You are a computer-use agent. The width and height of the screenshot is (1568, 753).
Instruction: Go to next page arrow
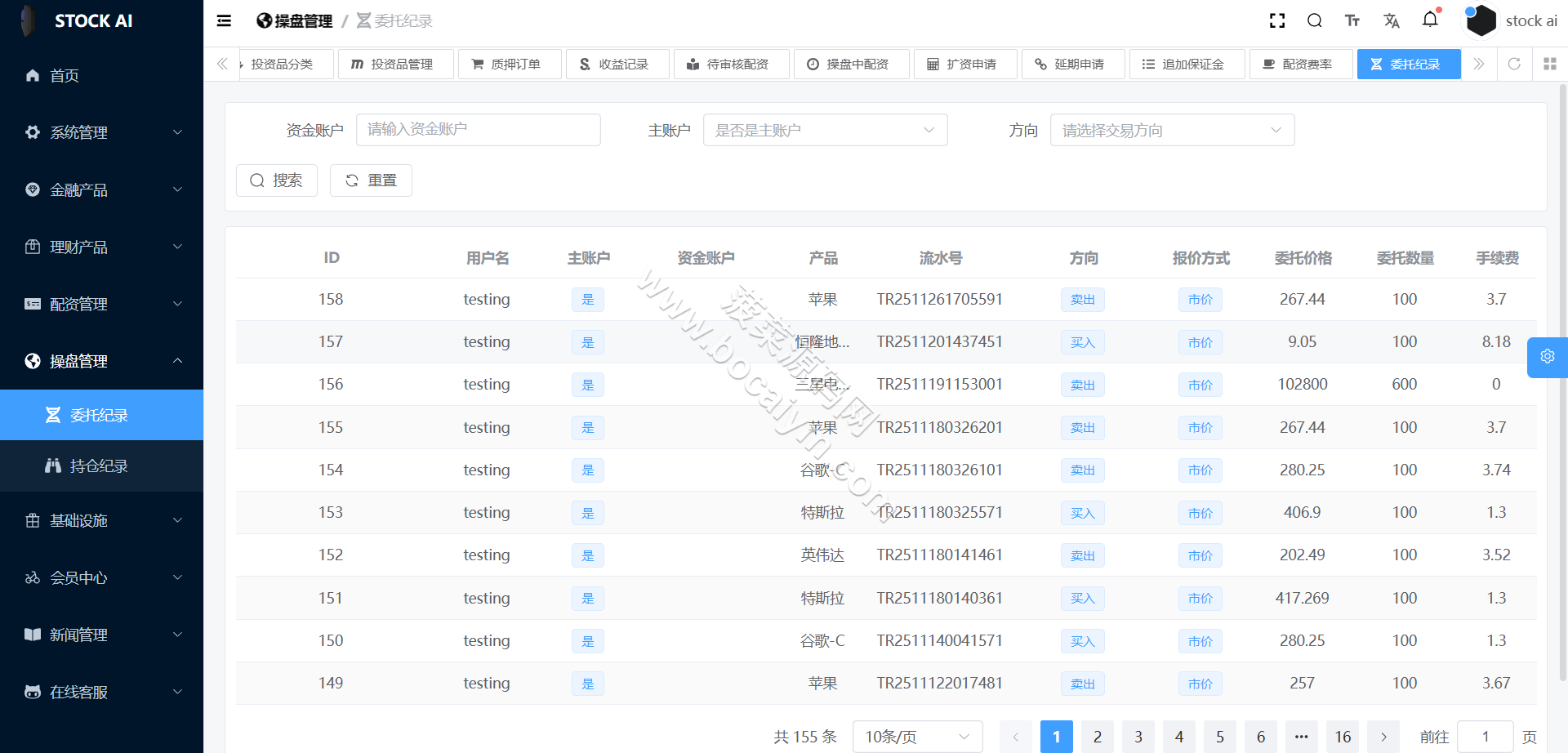[x=1383, y=737]
